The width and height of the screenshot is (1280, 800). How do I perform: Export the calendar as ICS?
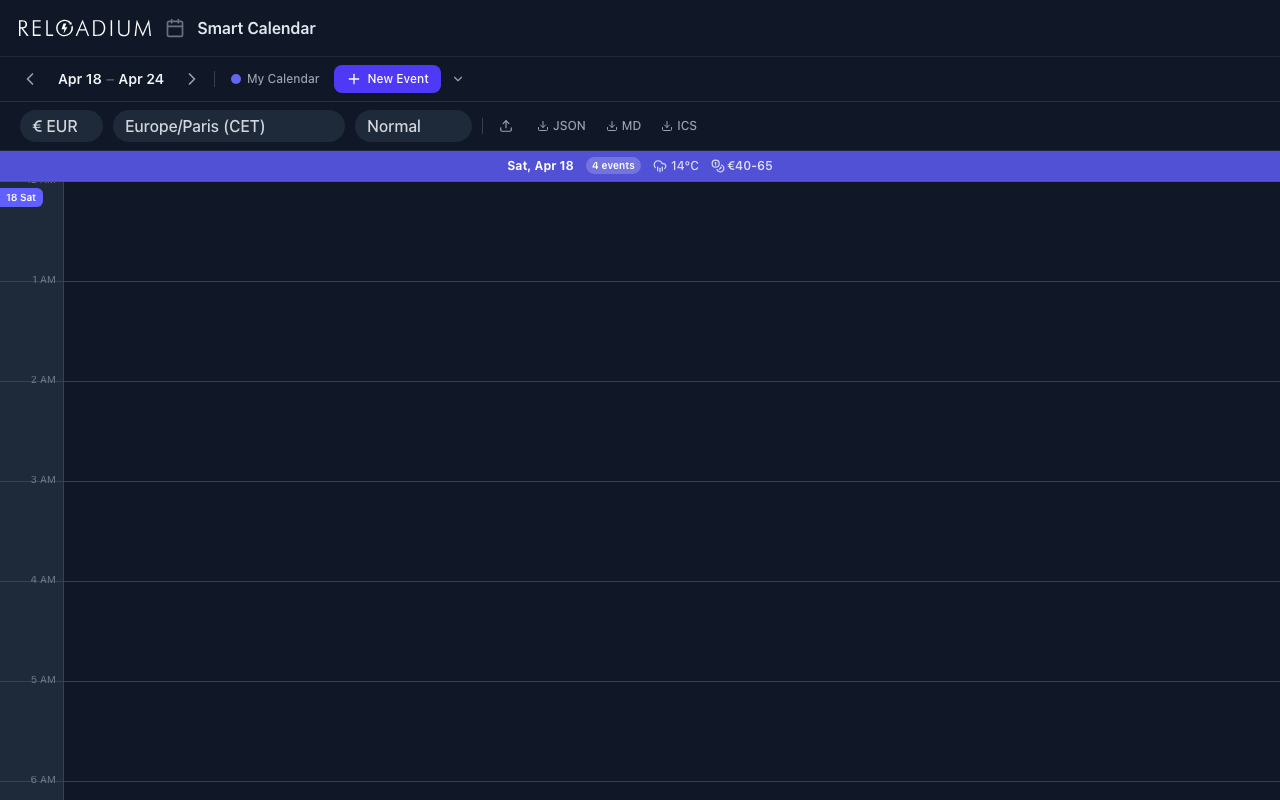[x=679, y=125]
